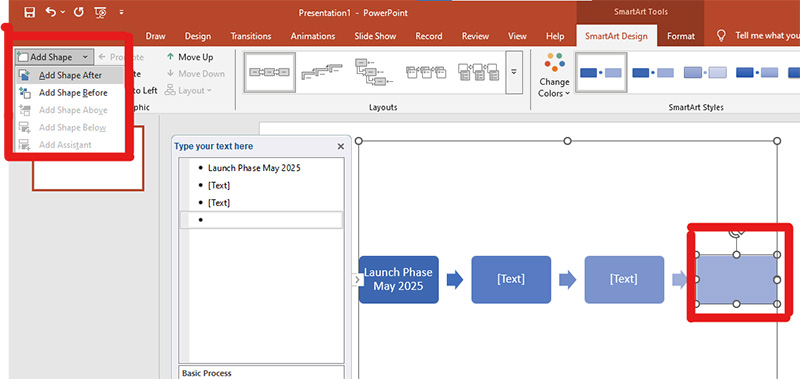
Task: Toggle the Add Shape dropdown arrow
Action: coord(85,57)
